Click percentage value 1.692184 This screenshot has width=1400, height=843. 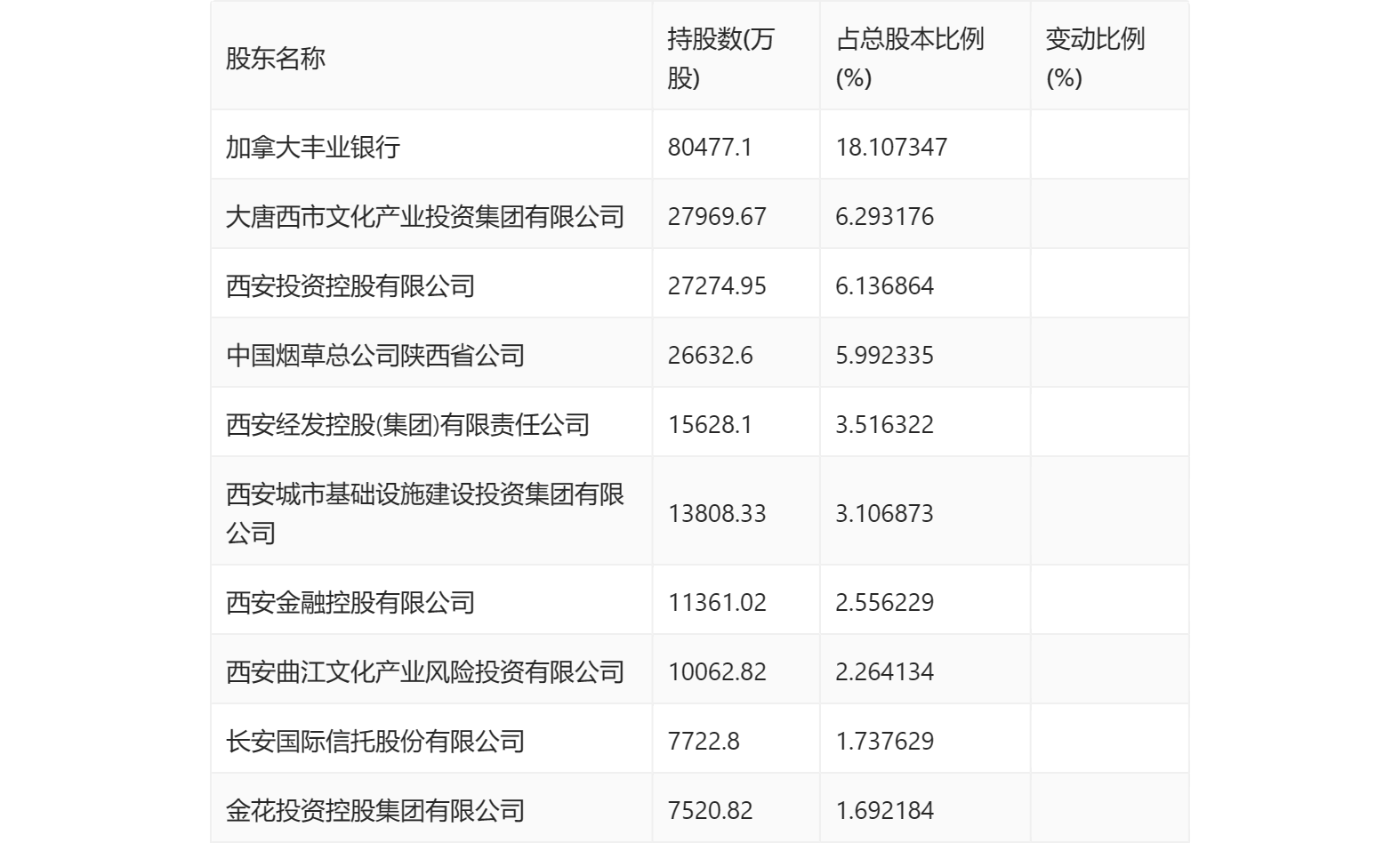885,810
